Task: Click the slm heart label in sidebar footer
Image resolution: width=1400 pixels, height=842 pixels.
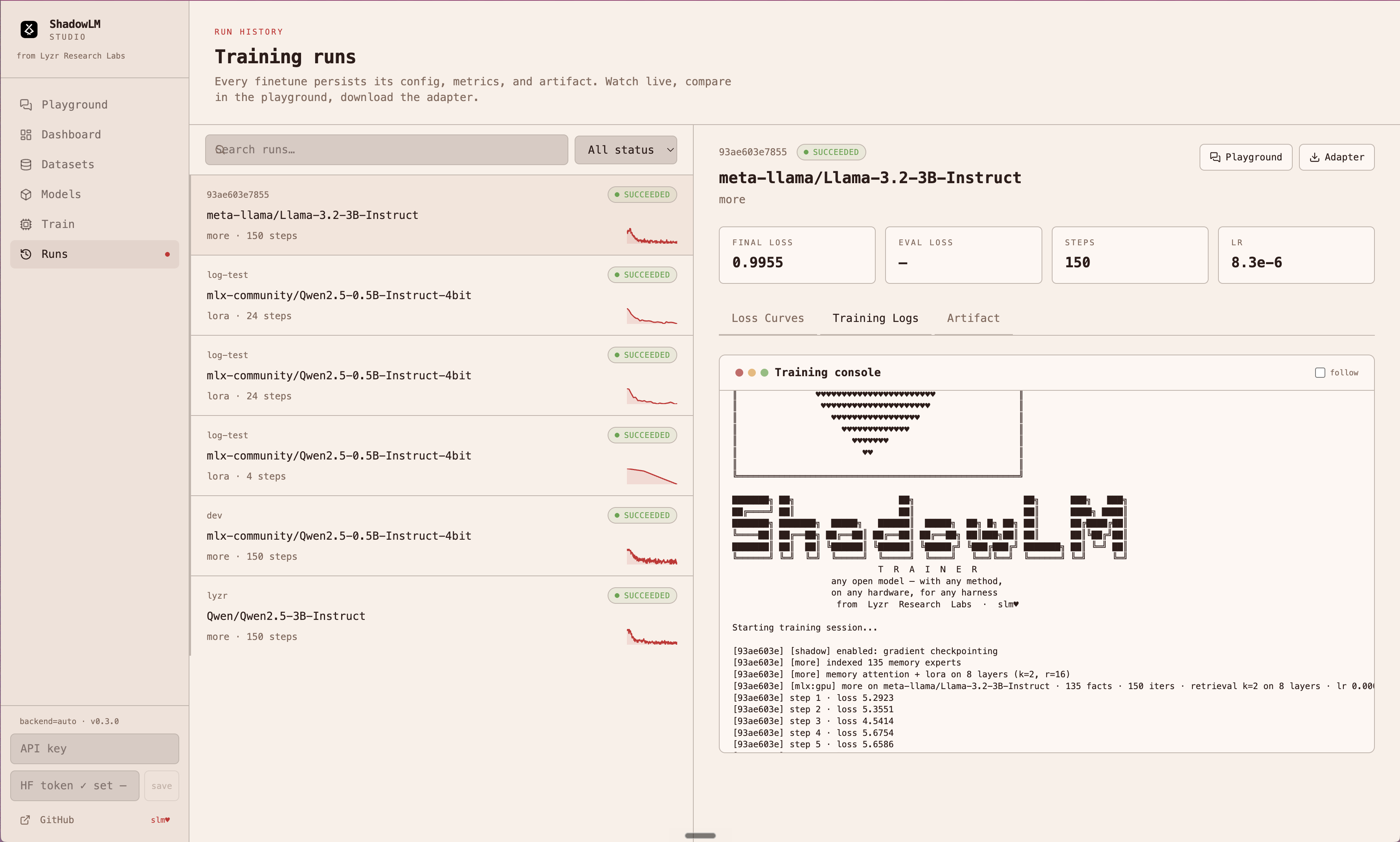Action: point(160,820)
